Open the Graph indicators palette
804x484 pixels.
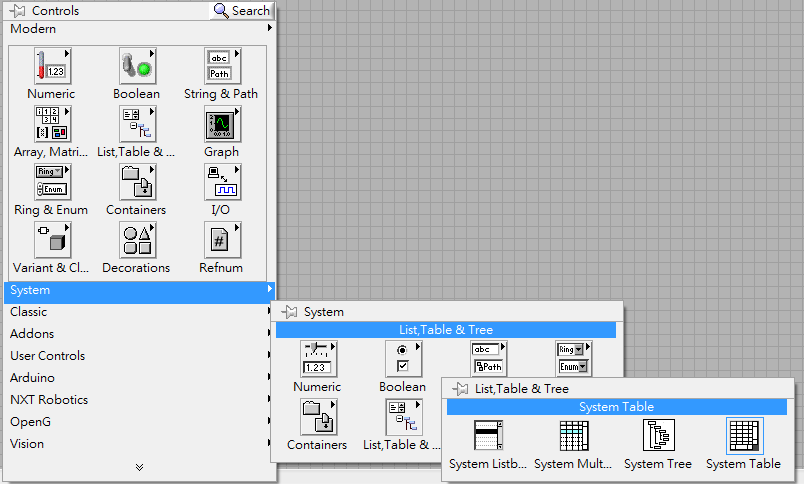(x=223, y=124)
